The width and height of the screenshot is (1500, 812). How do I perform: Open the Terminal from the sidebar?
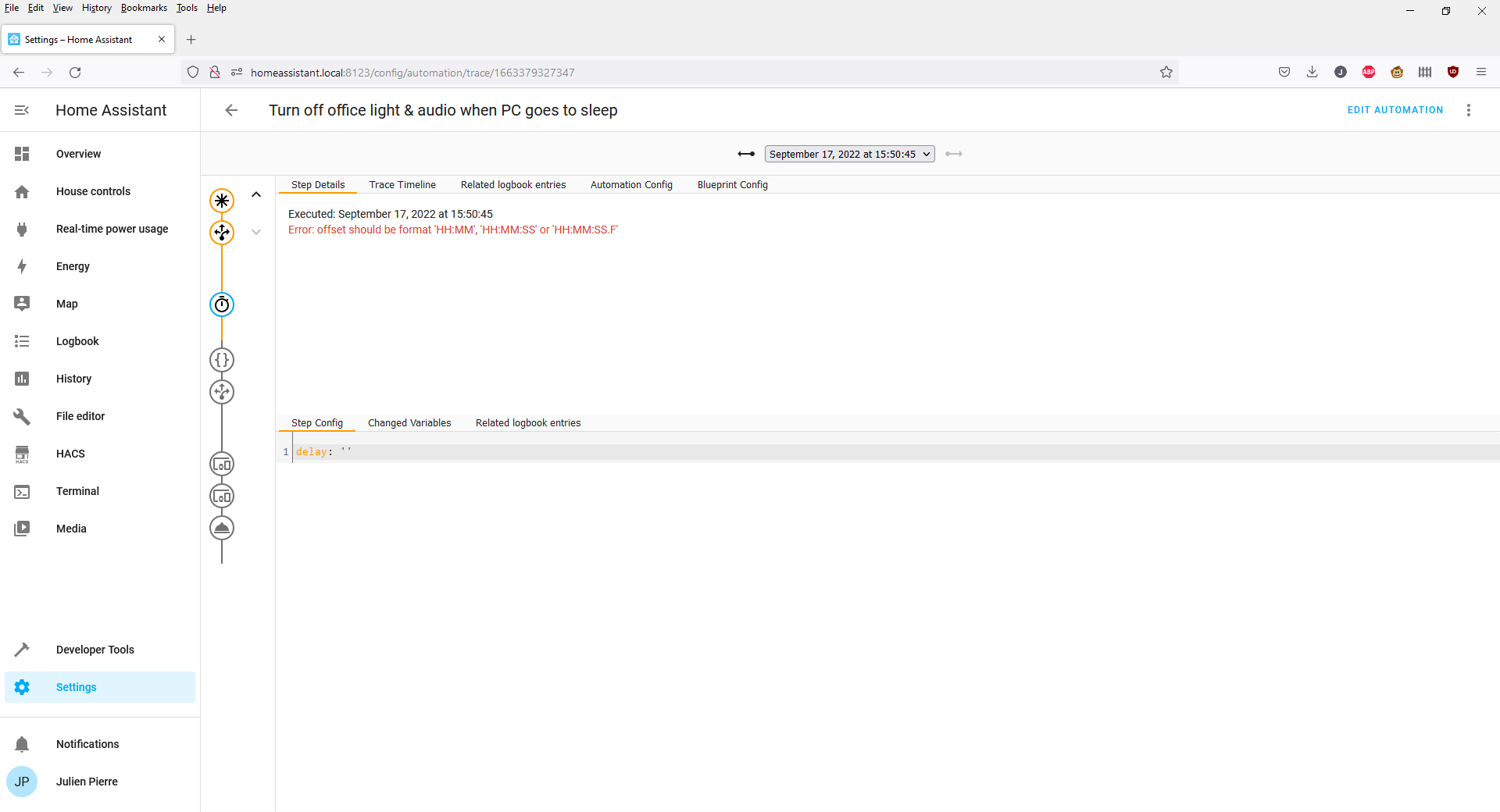77,491
